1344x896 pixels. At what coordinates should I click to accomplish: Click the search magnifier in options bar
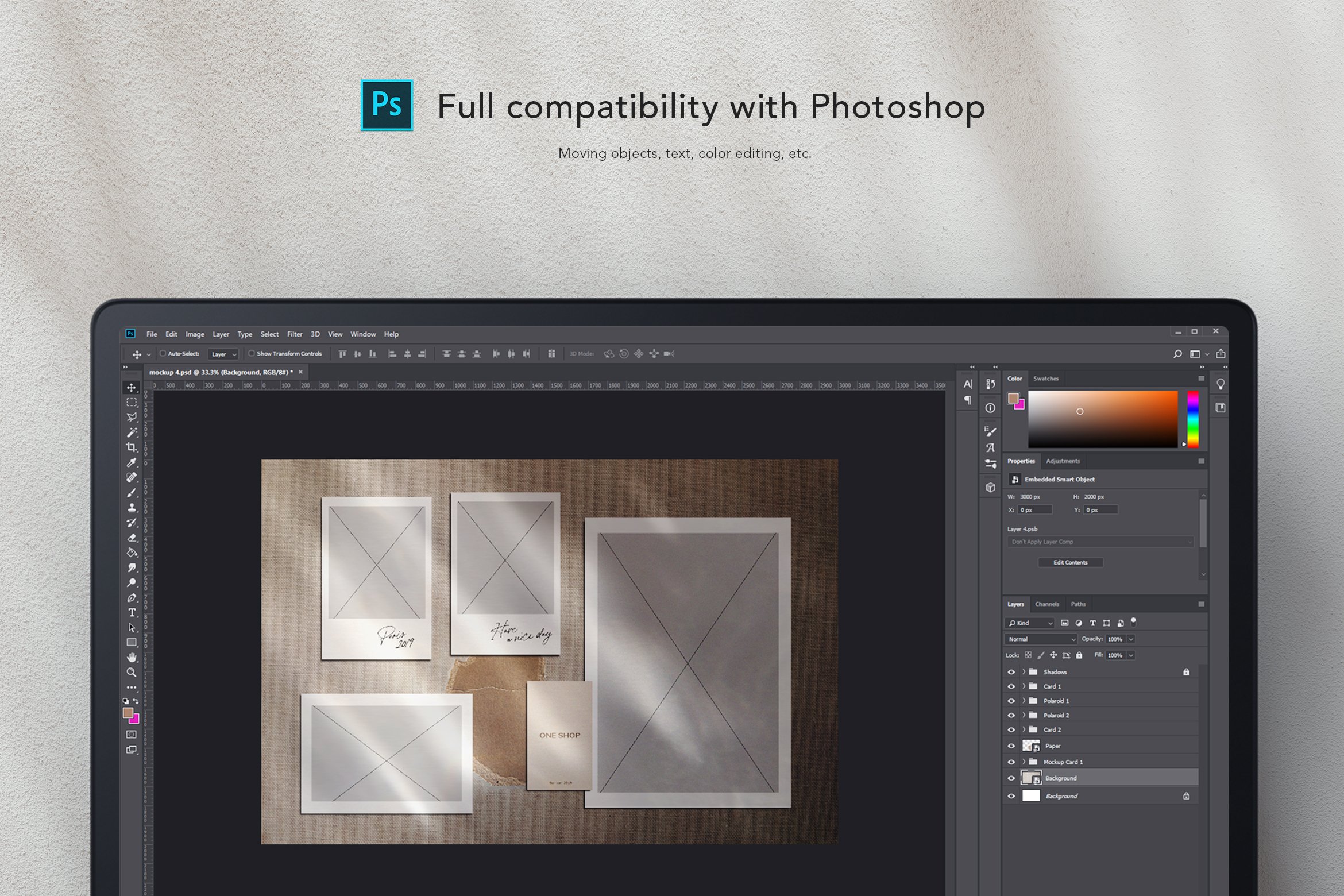[1177, 354]
